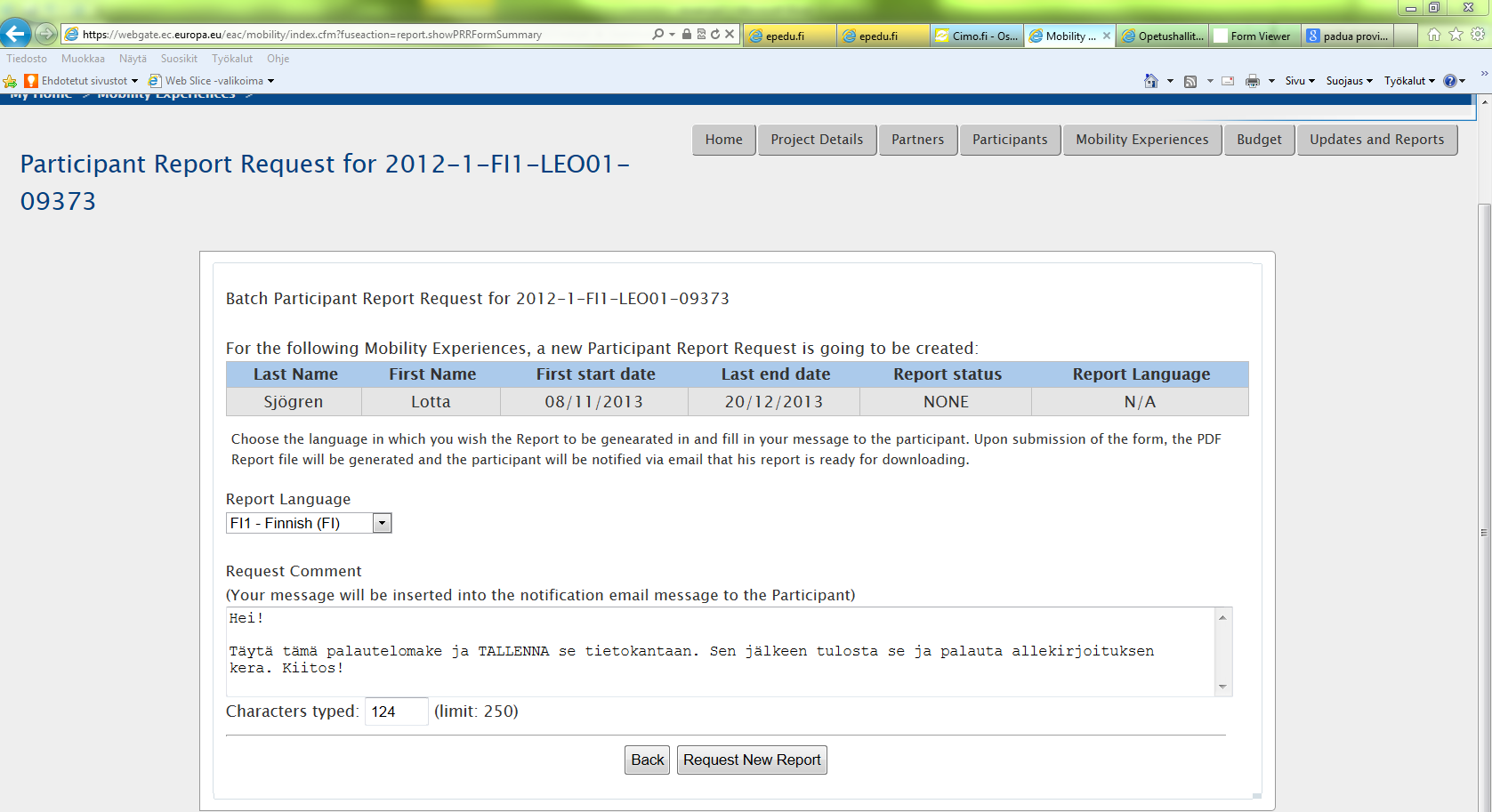The width and height of the screenshot is (1492, 812).
Task: Click the Sjögren last name cell
Action: click(294, 402)
